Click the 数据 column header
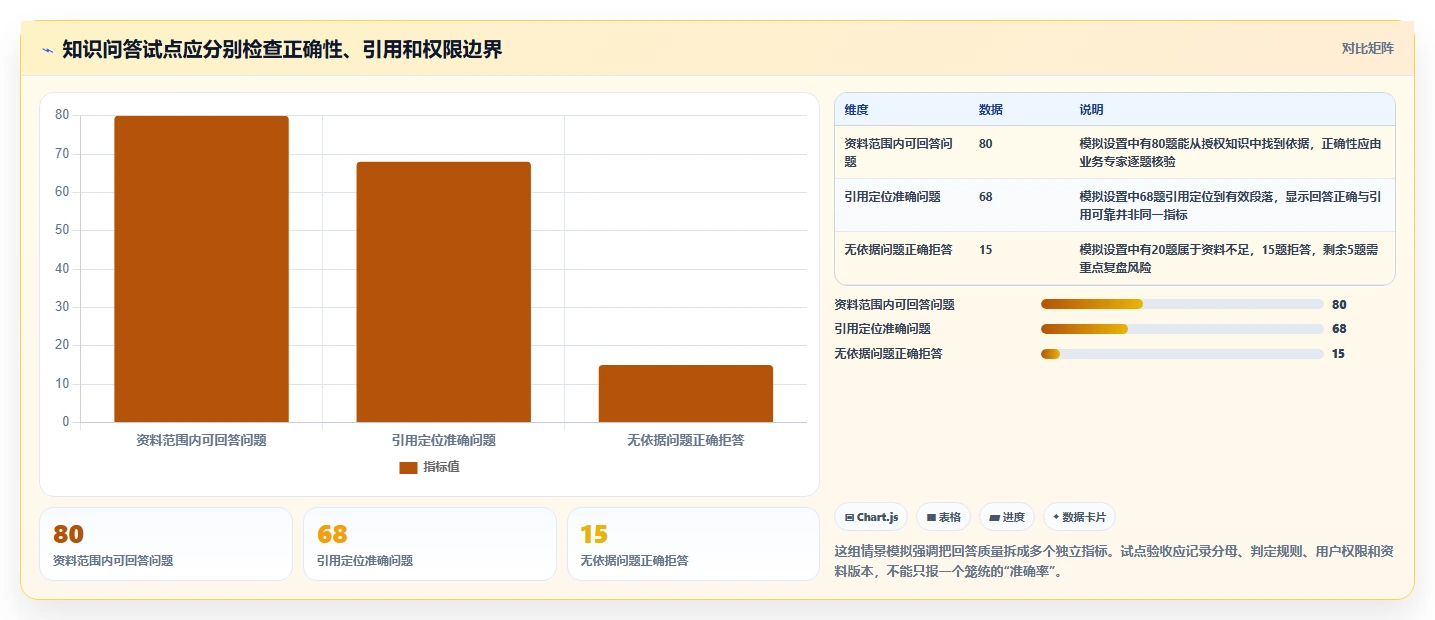Screen dimensions: 1435x620 tap(990, 109)
